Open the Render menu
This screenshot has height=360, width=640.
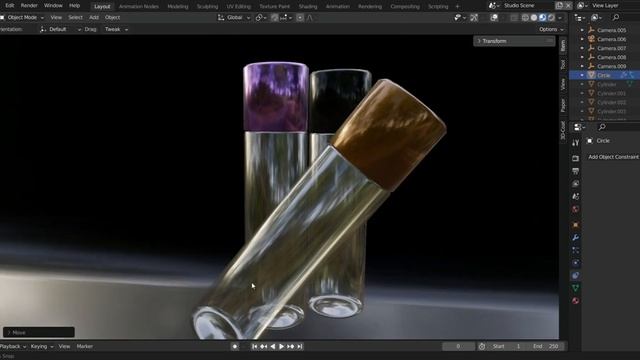pyautogui.click(x=29, y=6)
